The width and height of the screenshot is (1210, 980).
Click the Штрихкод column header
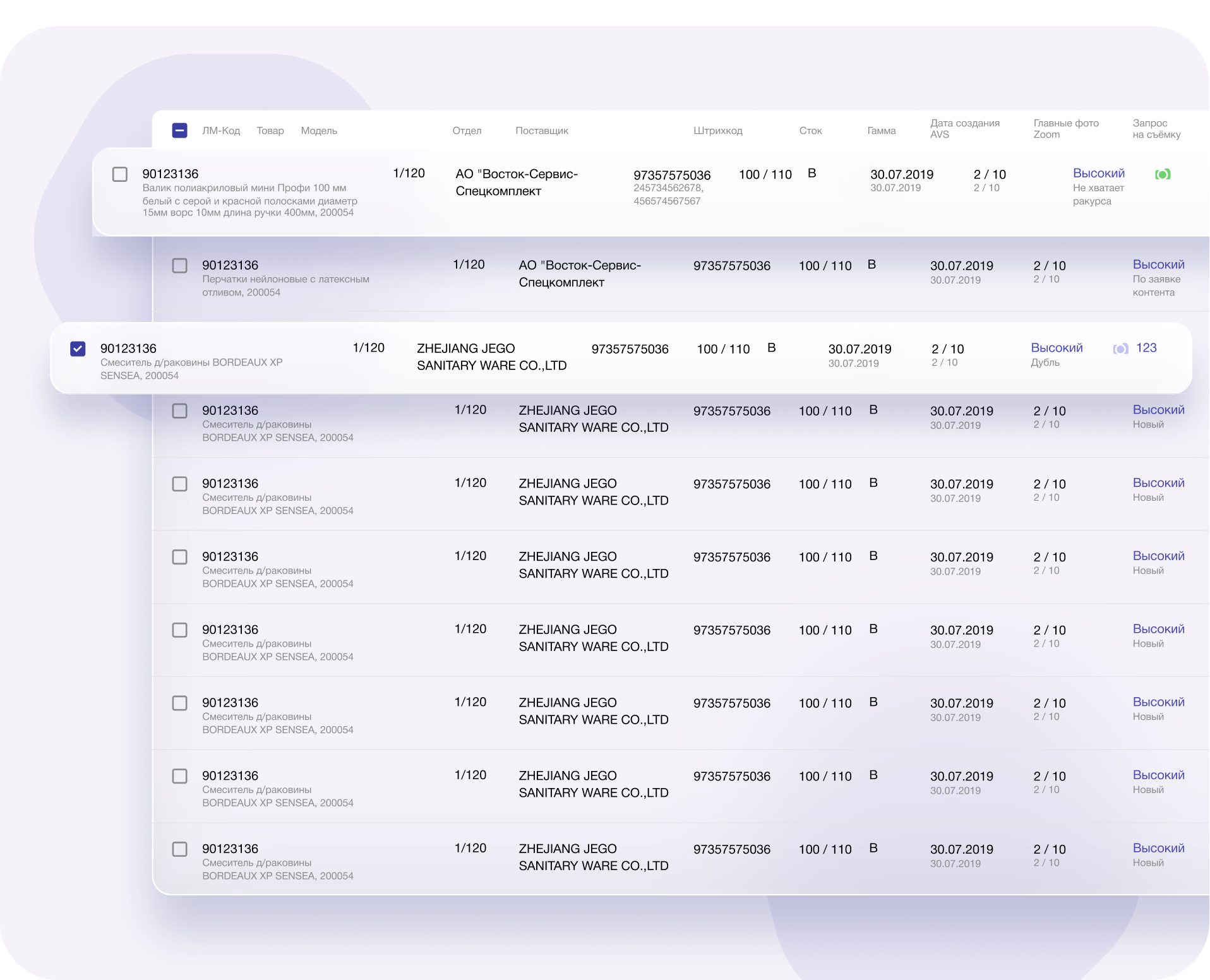(x=717, y=131)
